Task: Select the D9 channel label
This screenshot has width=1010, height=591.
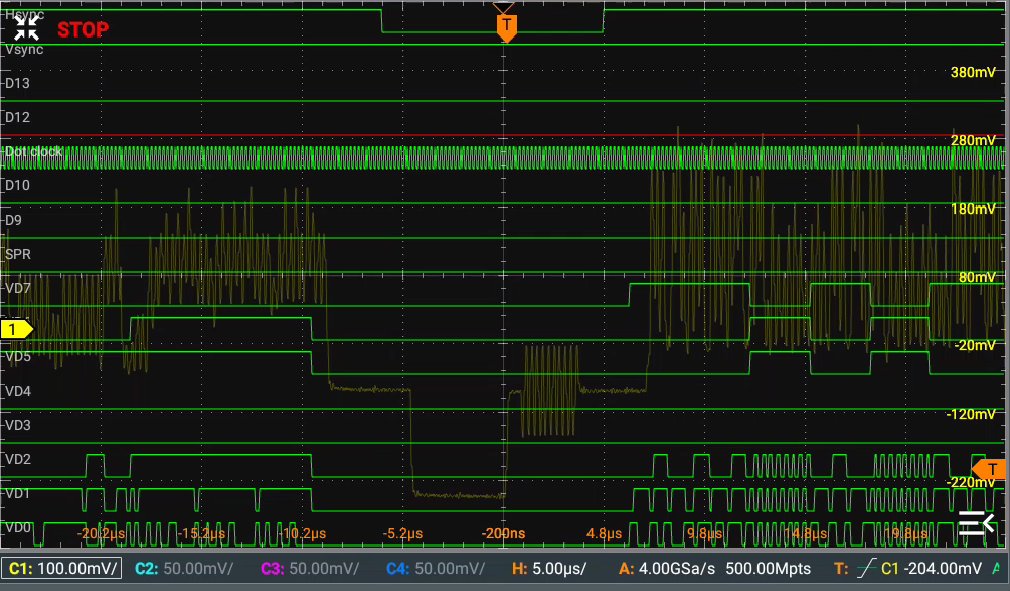Action: 14,220
